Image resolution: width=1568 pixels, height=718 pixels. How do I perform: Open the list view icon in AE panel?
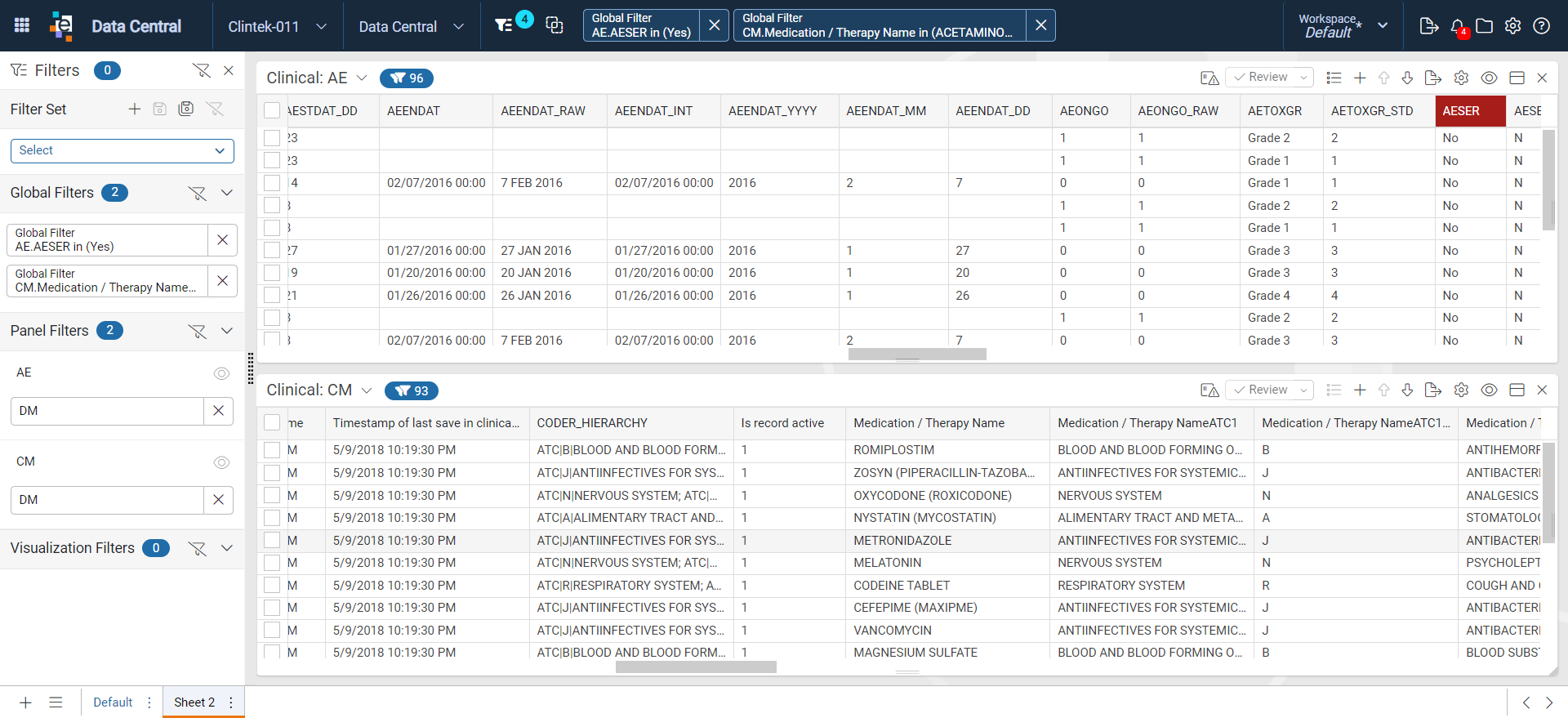[1334, 78]
